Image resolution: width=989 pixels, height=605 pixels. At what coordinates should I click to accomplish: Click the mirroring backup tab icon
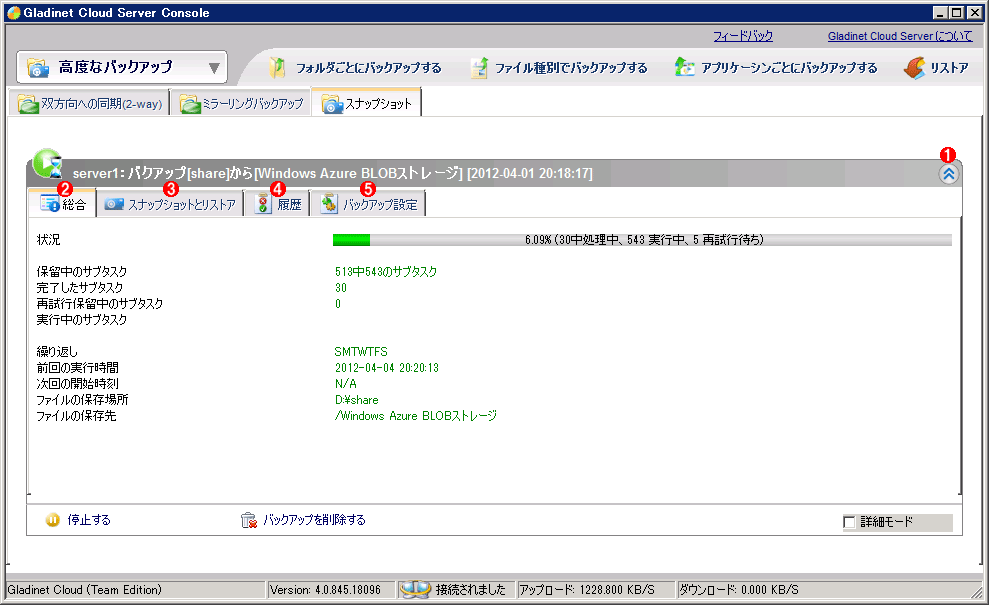coord(190,104)
